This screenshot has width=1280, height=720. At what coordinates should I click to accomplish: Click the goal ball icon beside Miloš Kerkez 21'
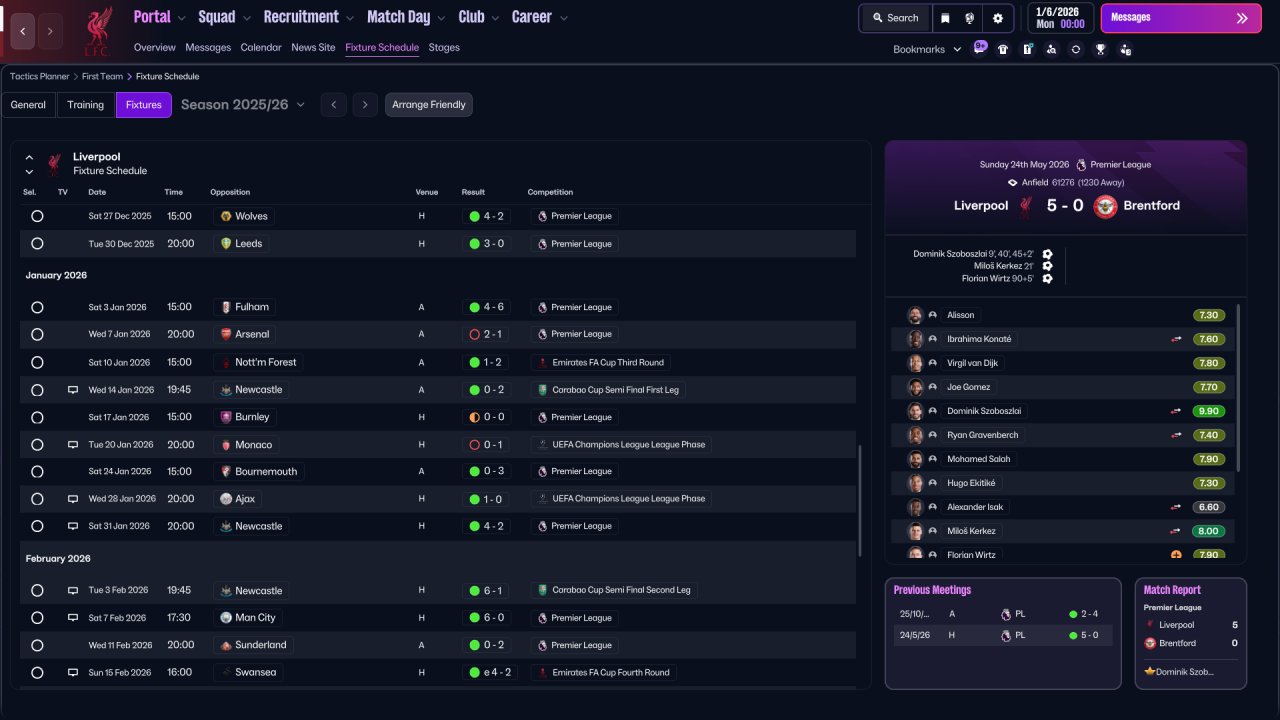(x=1047, y=266)
